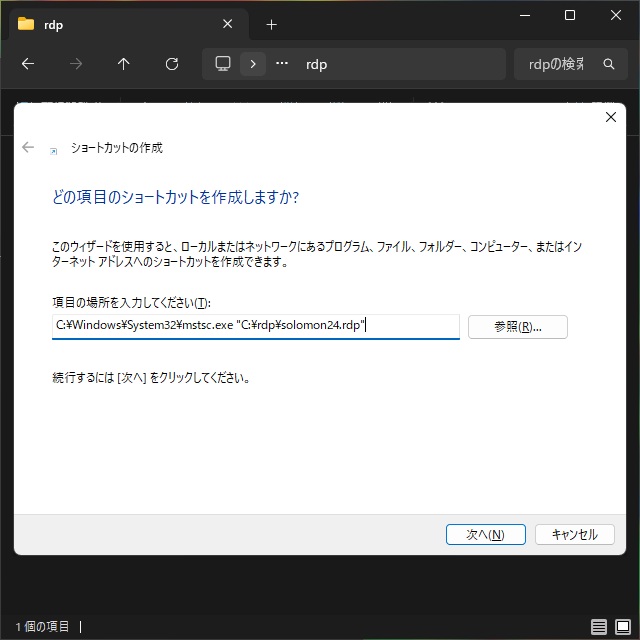Switch to large icons view in status bar
This screenshot has width=640, height=640.
coord(622,627)
